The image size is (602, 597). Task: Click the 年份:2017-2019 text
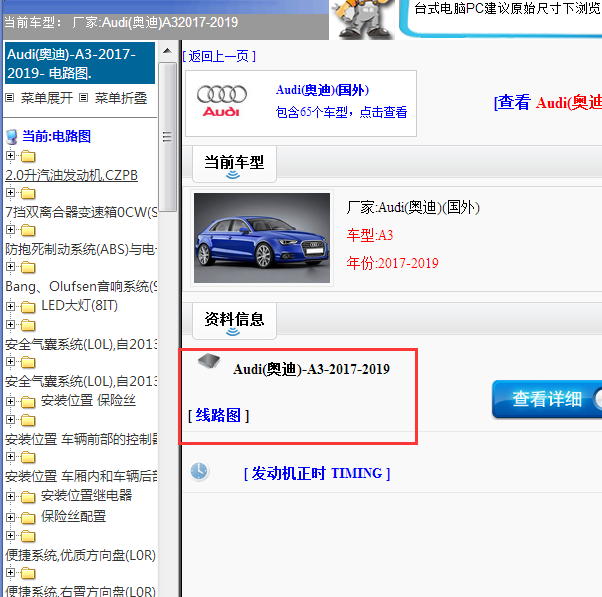[x=392, y=263]
